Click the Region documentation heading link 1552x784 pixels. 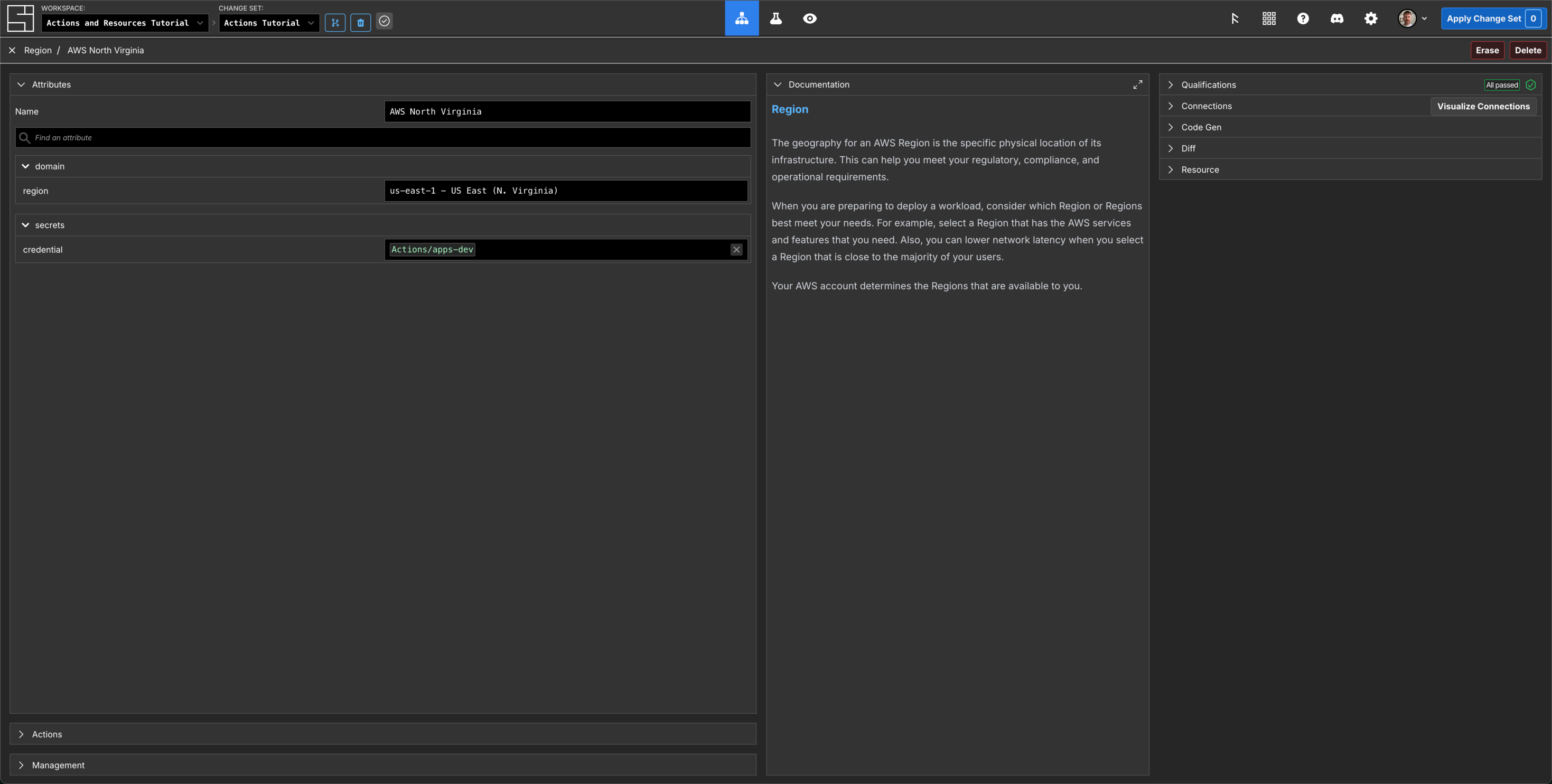[790, 109]
